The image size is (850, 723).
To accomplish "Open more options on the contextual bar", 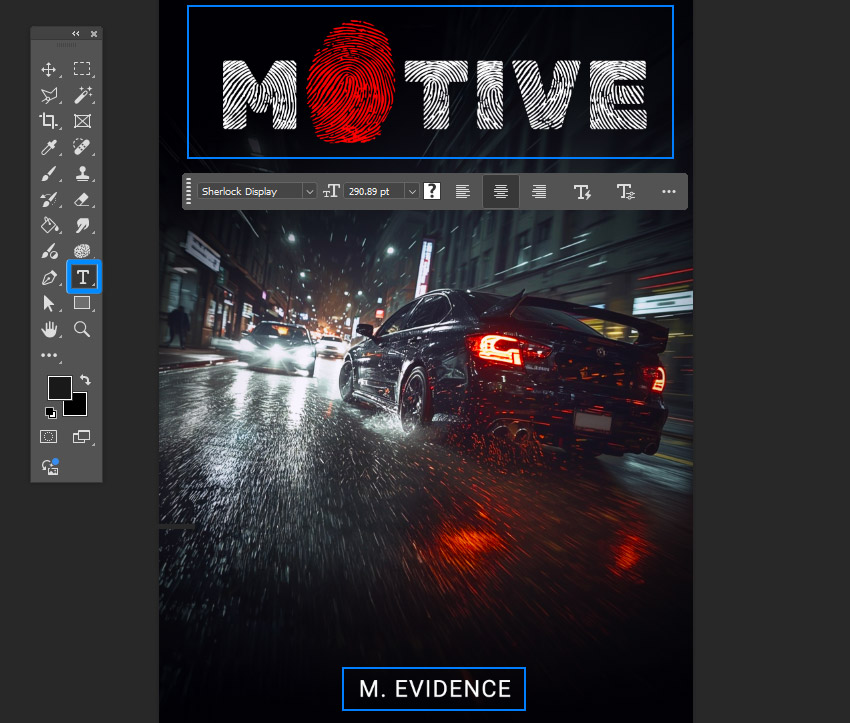I will 669,191.
